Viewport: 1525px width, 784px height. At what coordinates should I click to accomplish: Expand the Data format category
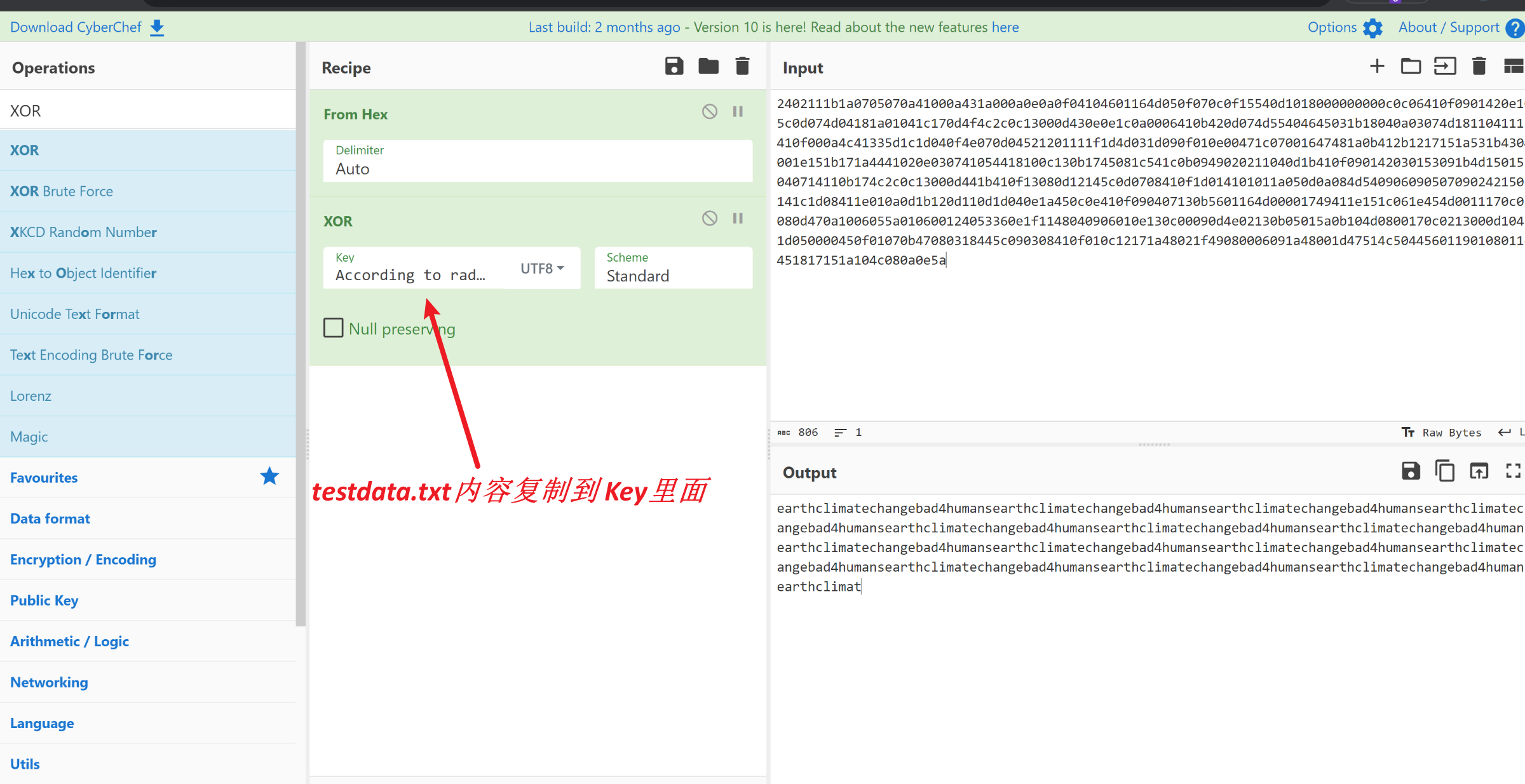click(x=148, y=518)
